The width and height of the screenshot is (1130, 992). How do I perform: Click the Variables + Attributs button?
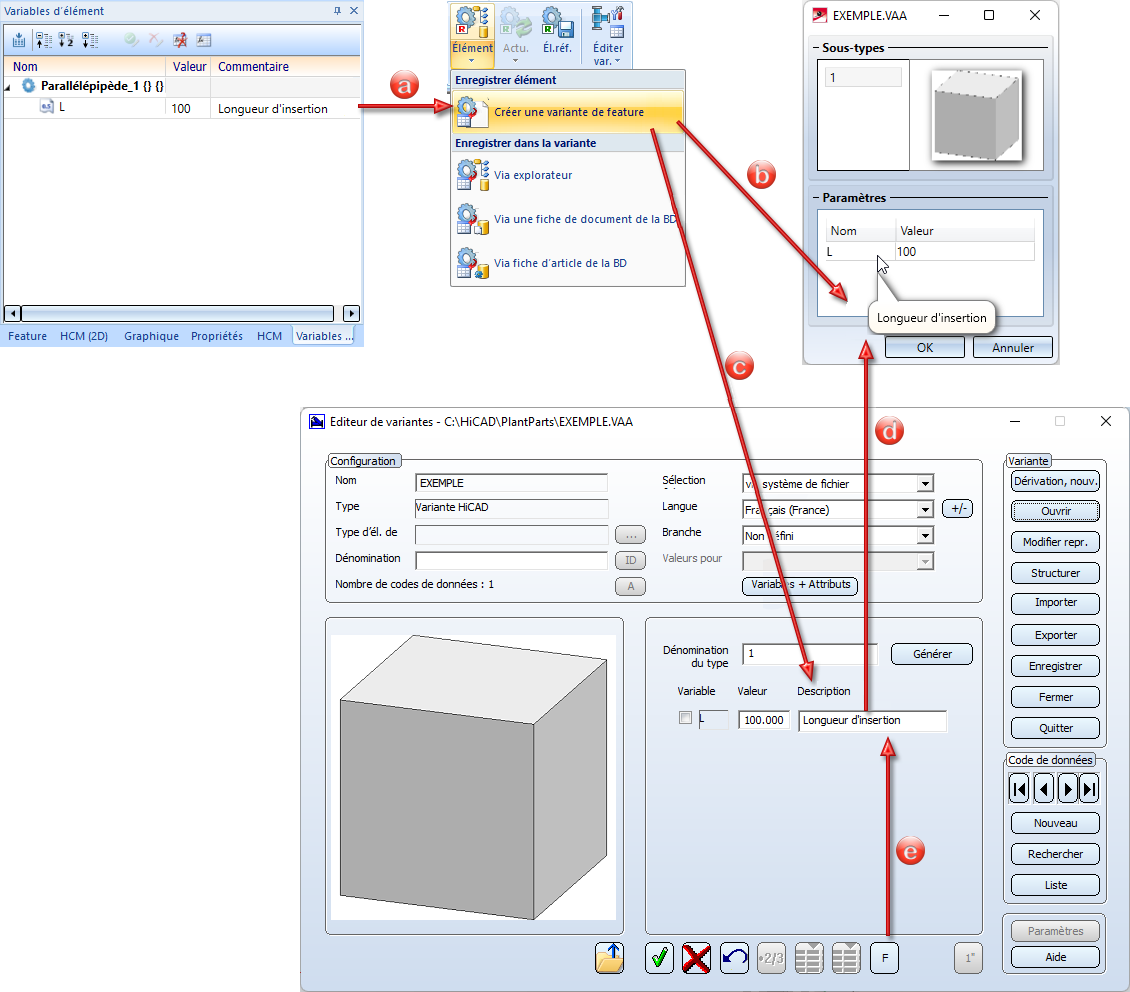point(800,585)
